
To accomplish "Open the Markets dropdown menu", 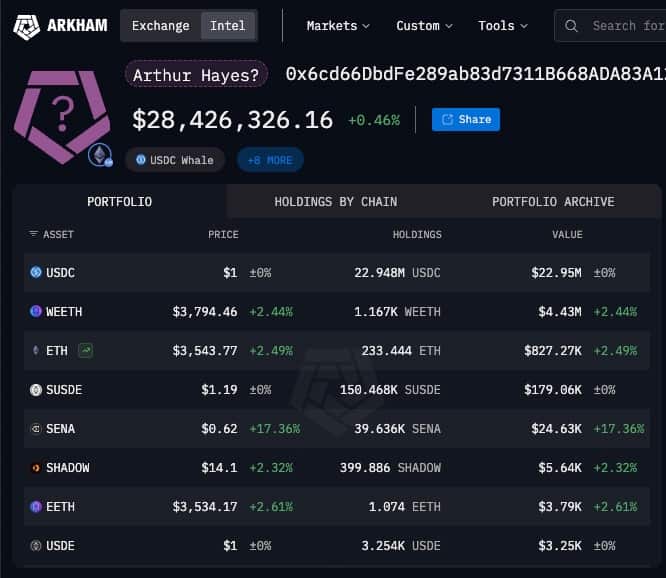I will (x=337, y=26).
